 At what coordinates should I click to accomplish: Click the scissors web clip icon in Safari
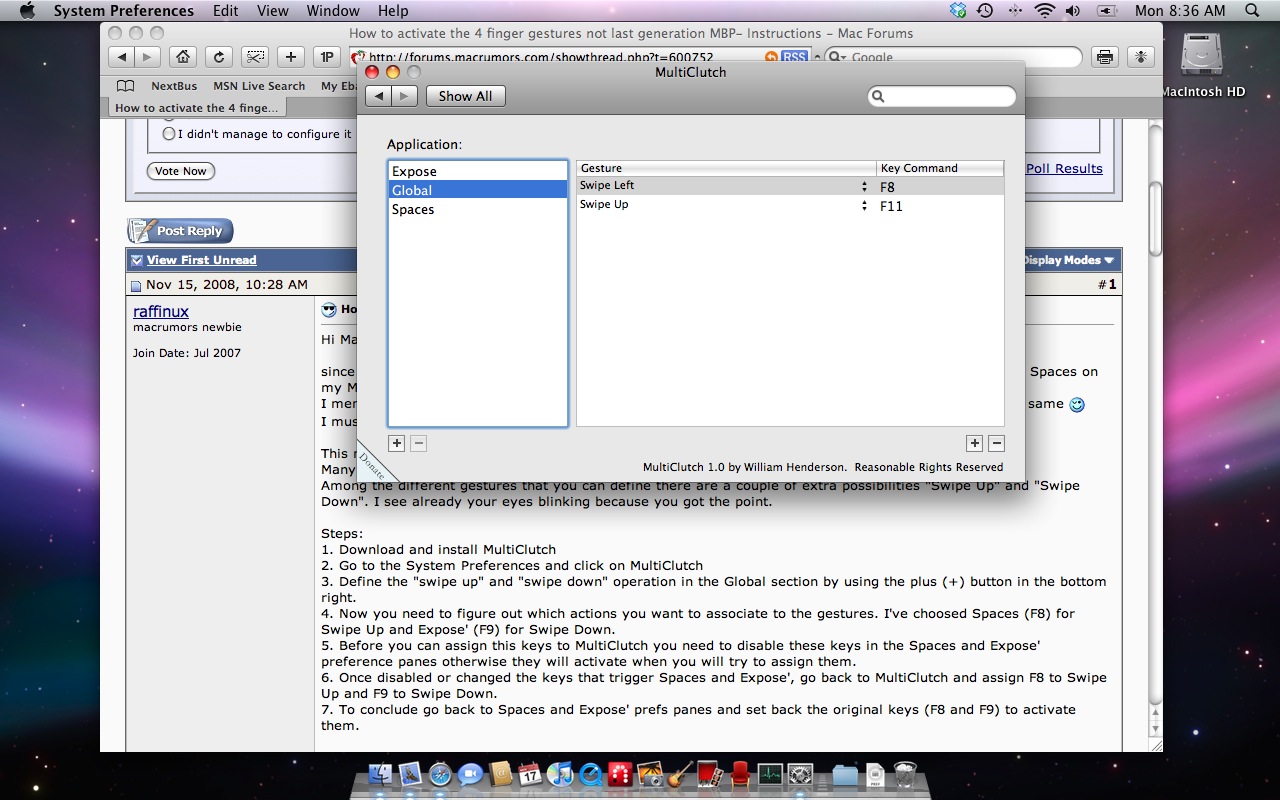pyautogui.click(x=255, y=57)
